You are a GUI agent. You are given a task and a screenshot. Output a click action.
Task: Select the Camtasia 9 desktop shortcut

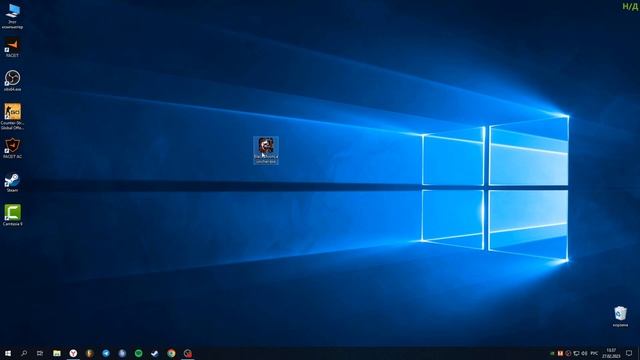click(x=12, y=215)
